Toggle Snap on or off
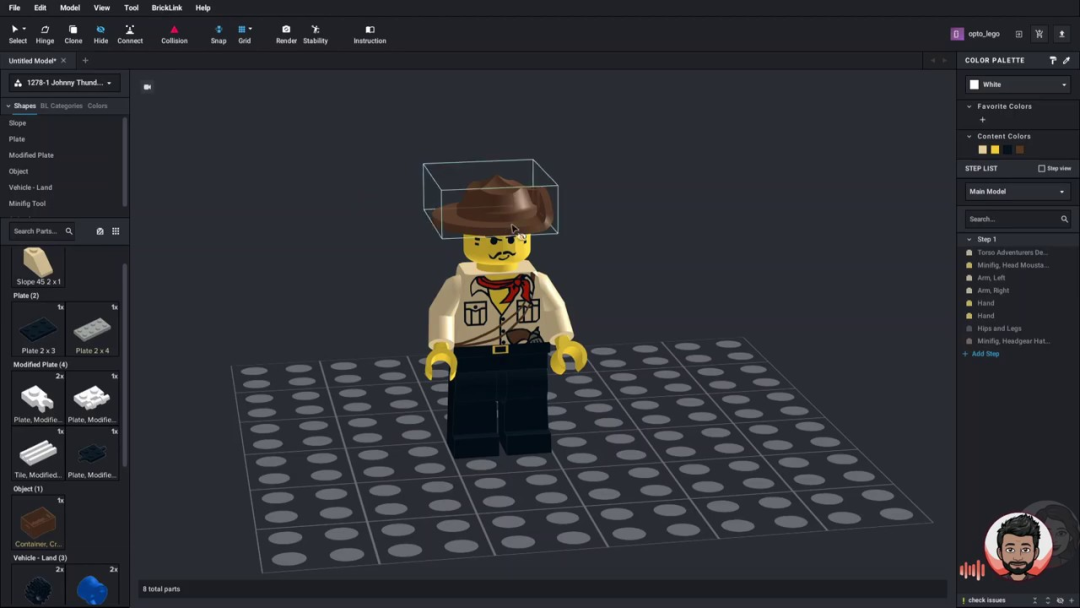The width and height of the screenshot is (1080, 608). [218, 34]
